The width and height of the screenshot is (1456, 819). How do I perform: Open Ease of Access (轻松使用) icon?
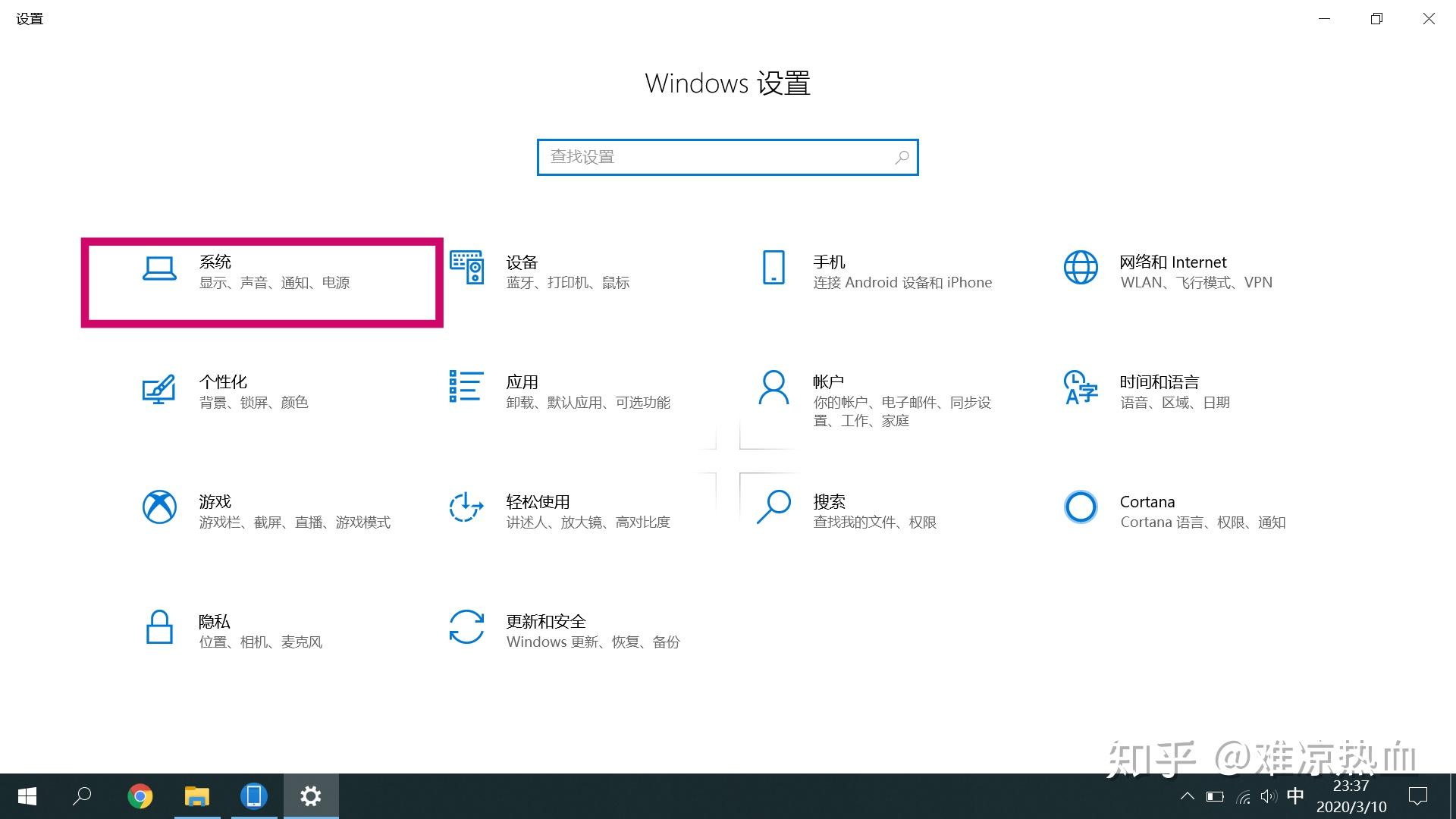click(x=466, y=507)
